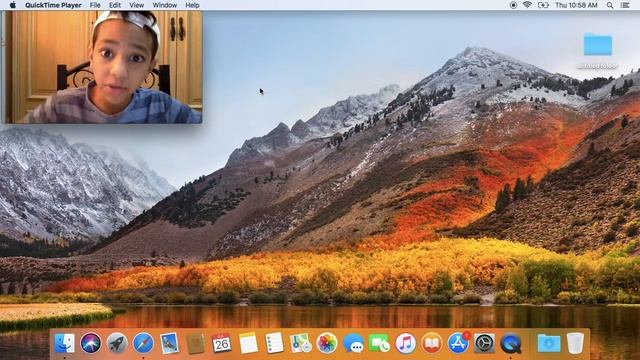The image size is (640, 360).
Task: Open Downloads folder stack in Dock
Action: click(549, 343)
